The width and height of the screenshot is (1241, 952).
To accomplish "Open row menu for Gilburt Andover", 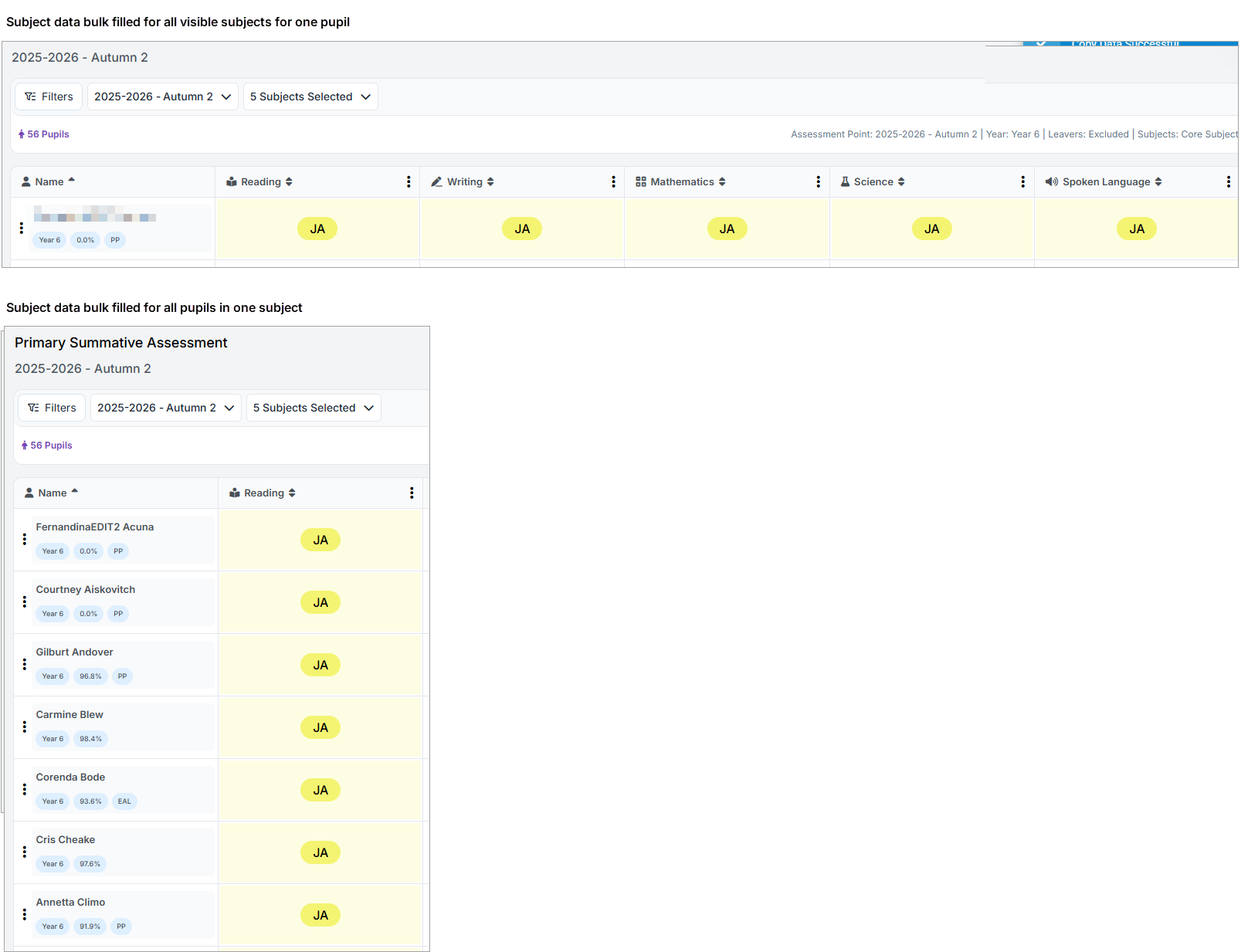I will [x=25, y=664].
